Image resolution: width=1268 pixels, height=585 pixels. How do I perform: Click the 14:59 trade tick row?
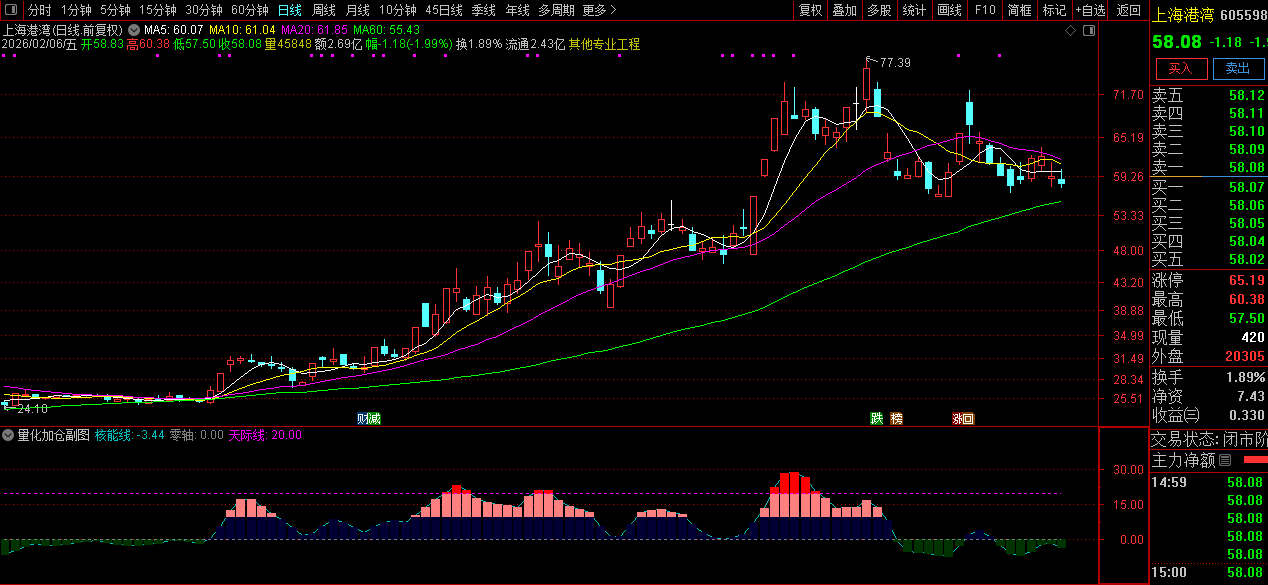click(1209, 482)
